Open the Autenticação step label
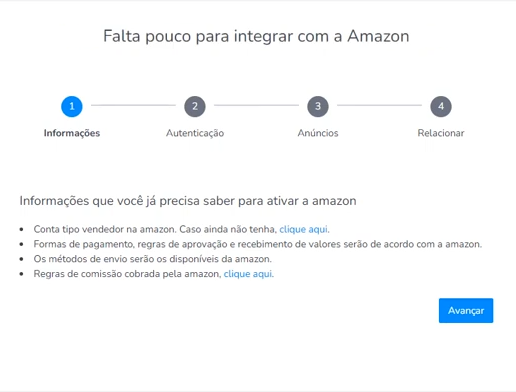516x392 pixels. click(x=195, y=133)
